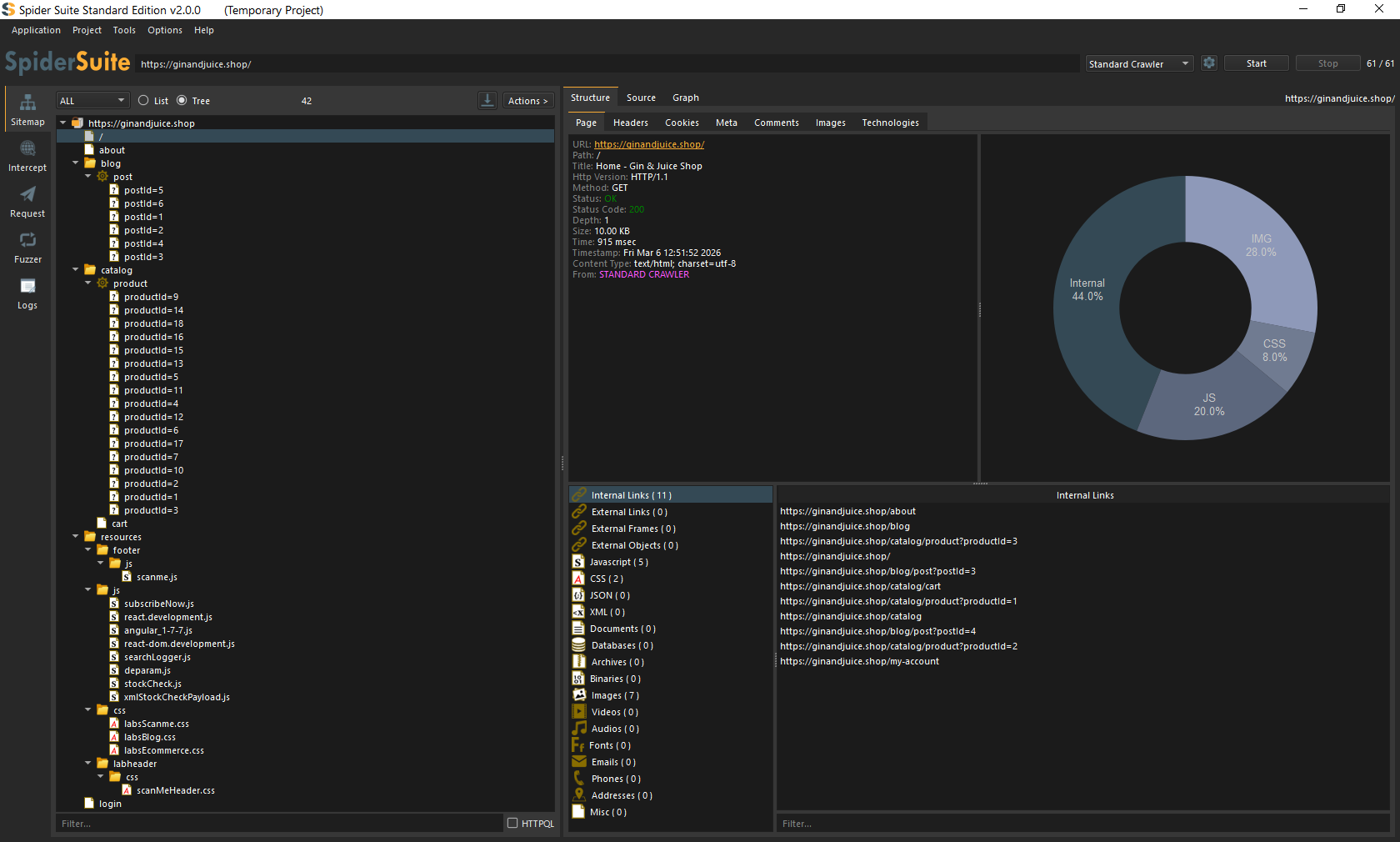The width and height of the screenshot is (1400, 842).
Task: Select the Images resource category
Action: point(615,695)
